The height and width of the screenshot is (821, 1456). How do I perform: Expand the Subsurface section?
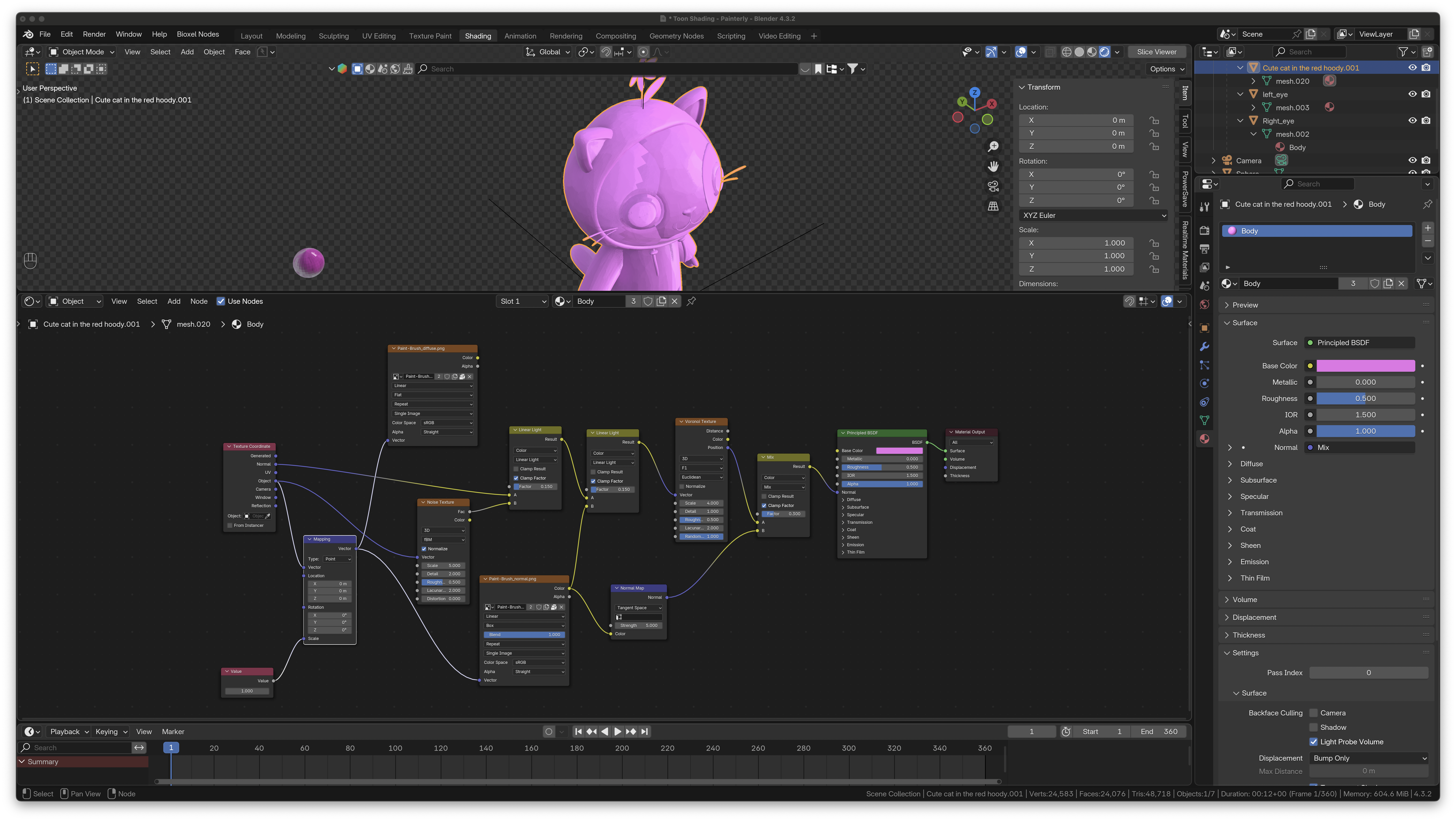(1258, 480)
